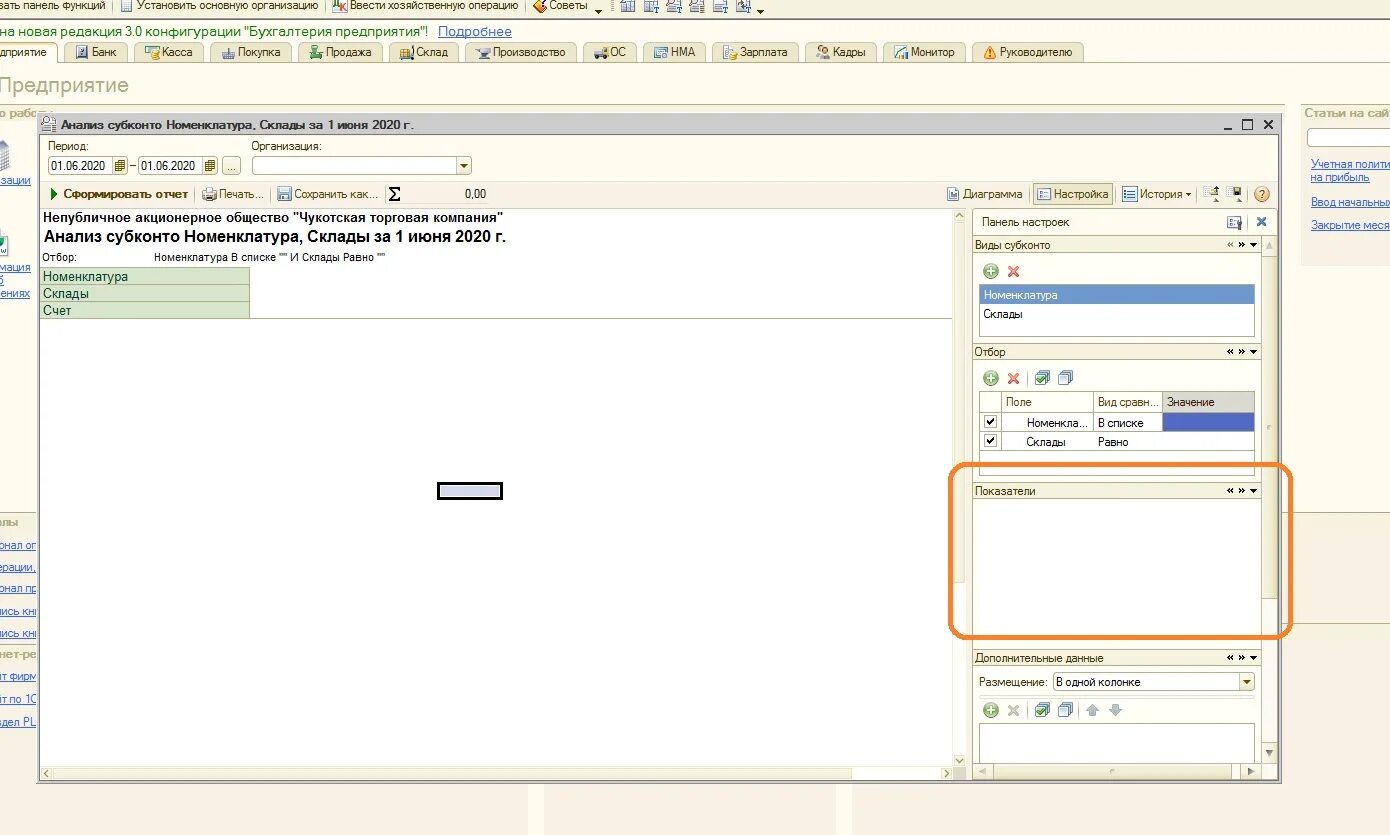Open the Продажа tab
This screenshot has width=1390, height=835.
pos(339,52)
